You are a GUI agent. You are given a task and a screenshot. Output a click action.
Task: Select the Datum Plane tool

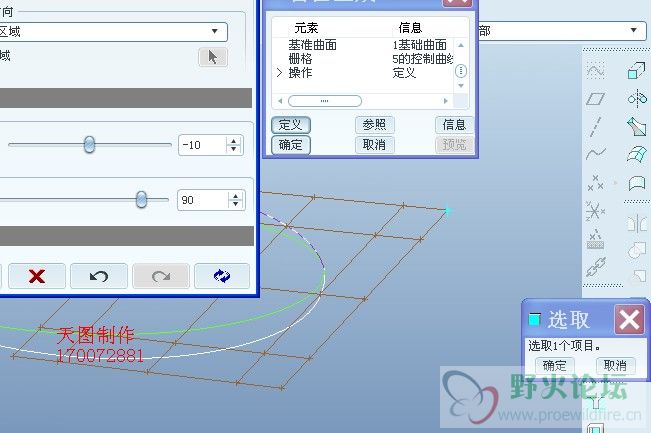(x=595, y=99)
